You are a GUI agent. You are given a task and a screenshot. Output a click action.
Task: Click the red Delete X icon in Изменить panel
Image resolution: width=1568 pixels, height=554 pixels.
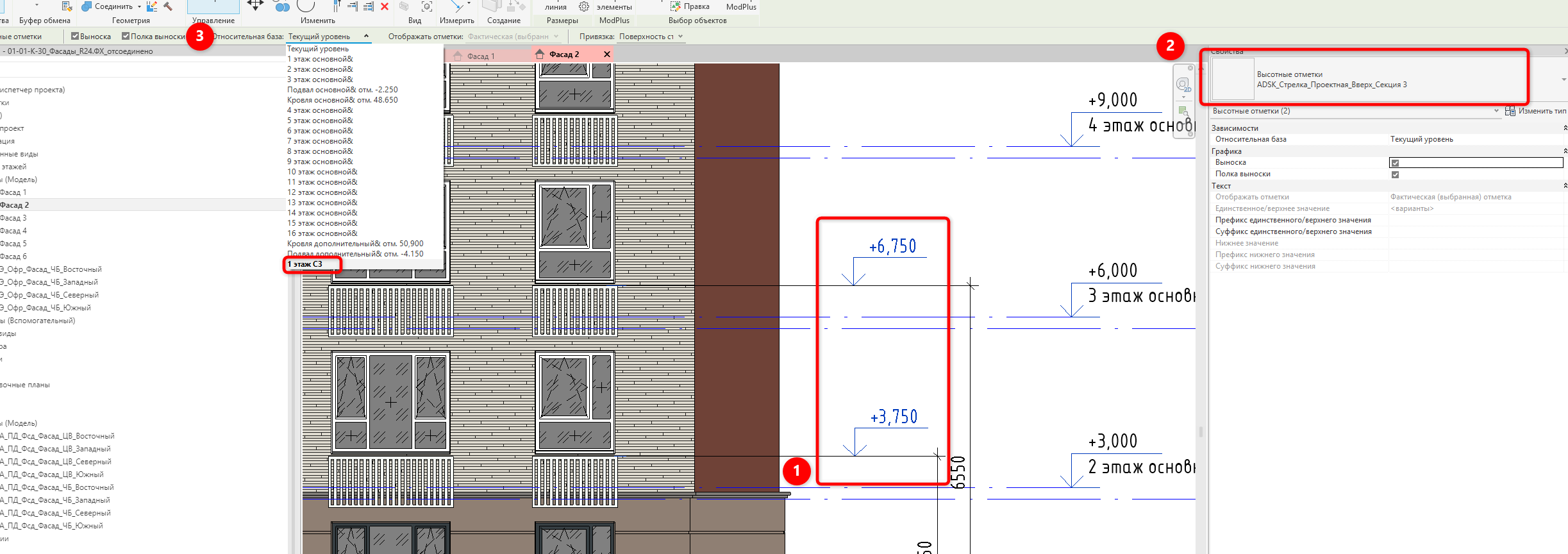pyautogui.click(x=385, y=6)
